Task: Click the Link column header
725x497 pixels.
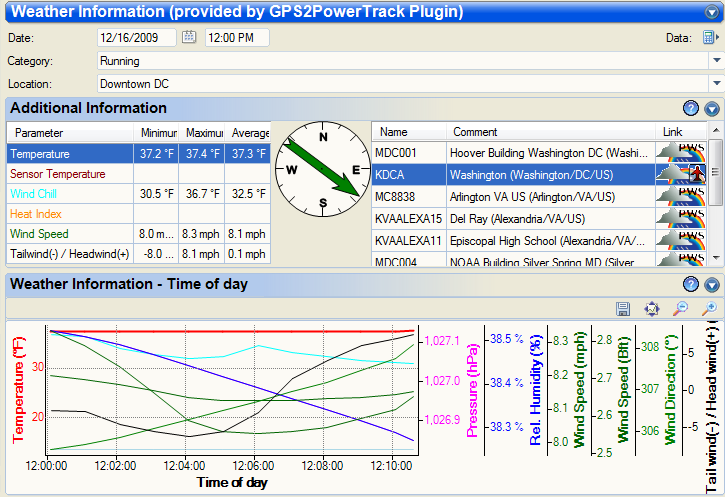Action: (681, 132)
